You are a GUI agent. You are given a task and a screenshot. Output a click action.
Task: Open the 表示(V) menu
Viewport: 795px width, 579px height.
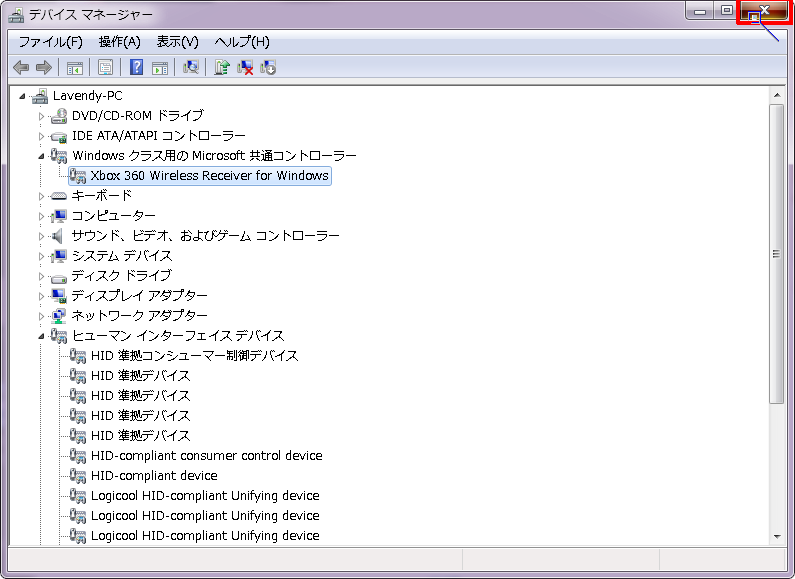pyautogui.click(x=177, y=42)
